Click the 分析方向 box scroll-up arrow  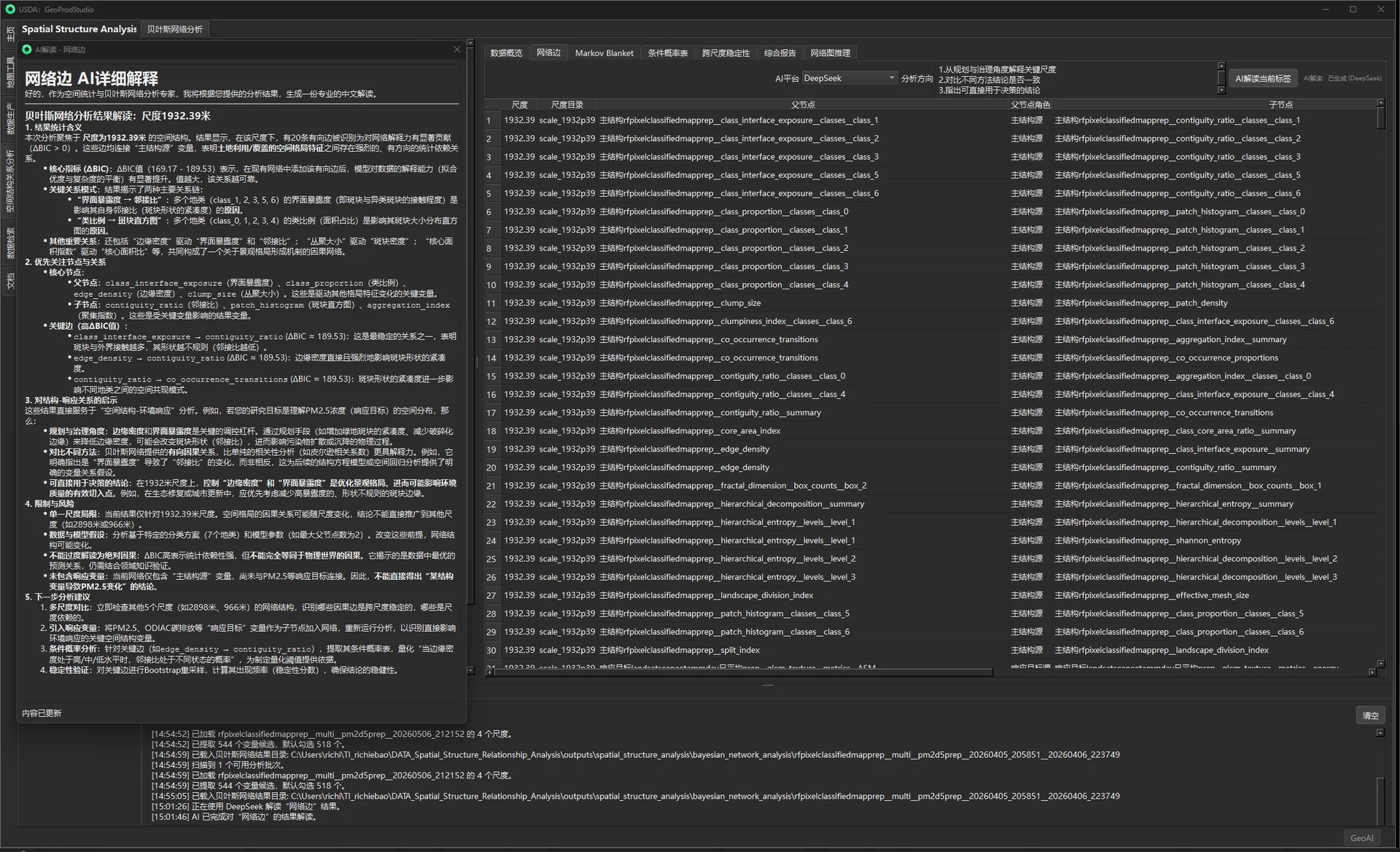pos(1221,66)
